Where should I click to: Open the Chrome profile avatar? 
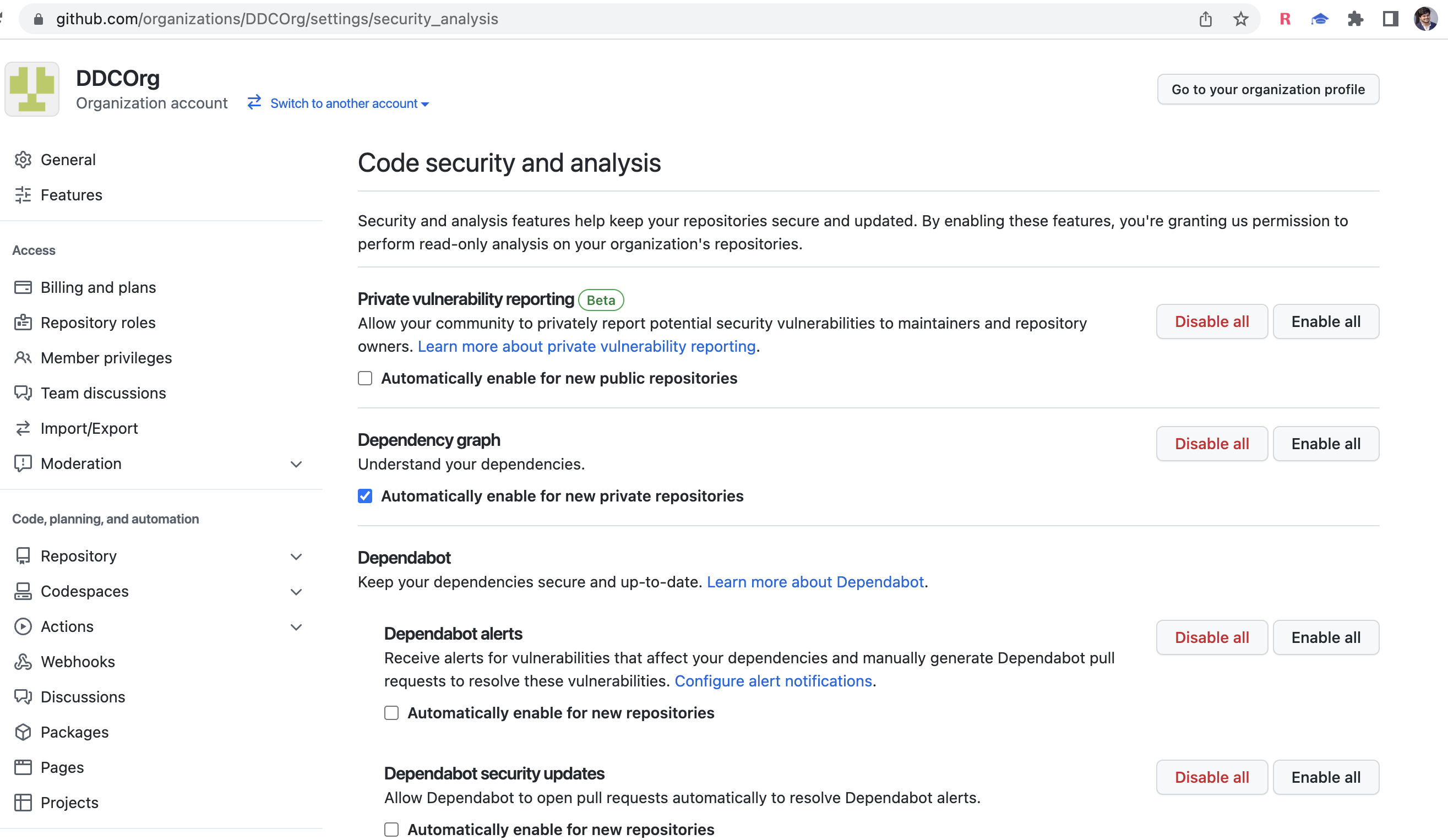1425,19
